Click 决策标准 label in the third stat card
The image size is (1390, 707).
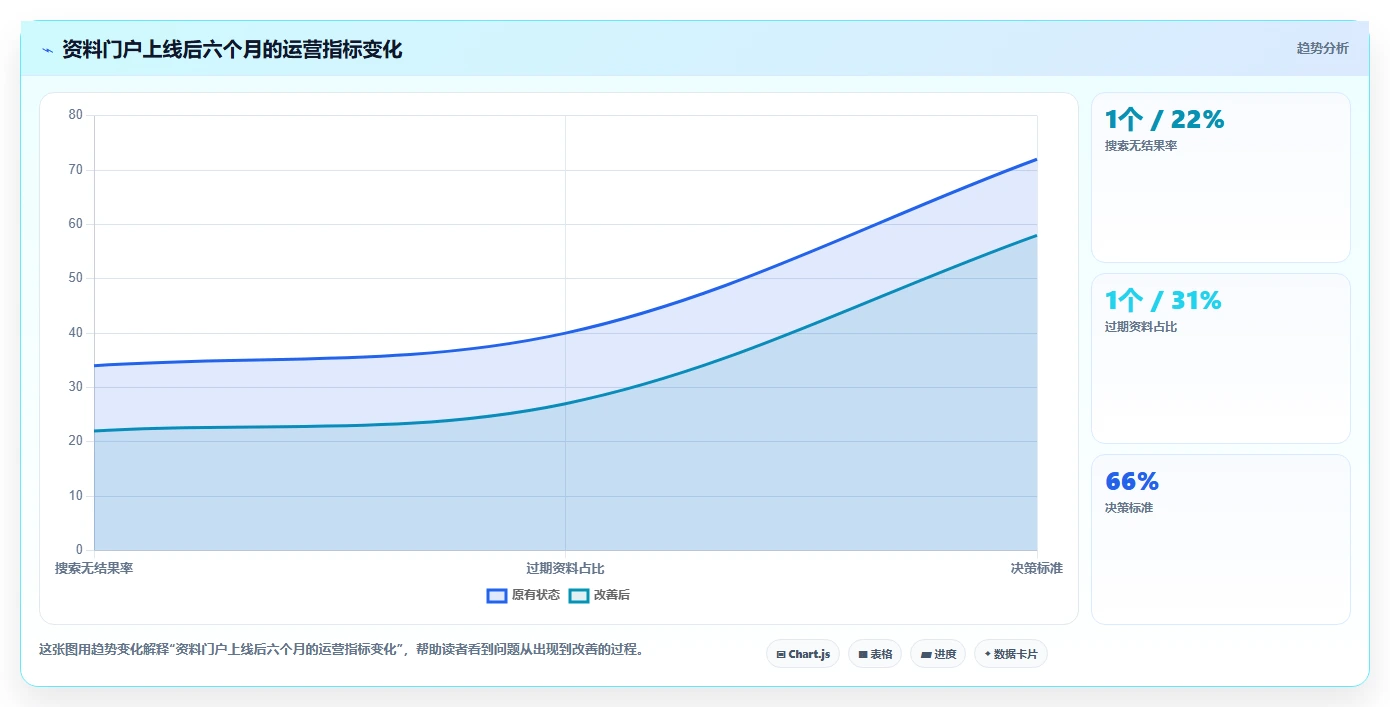[1129, 508]
